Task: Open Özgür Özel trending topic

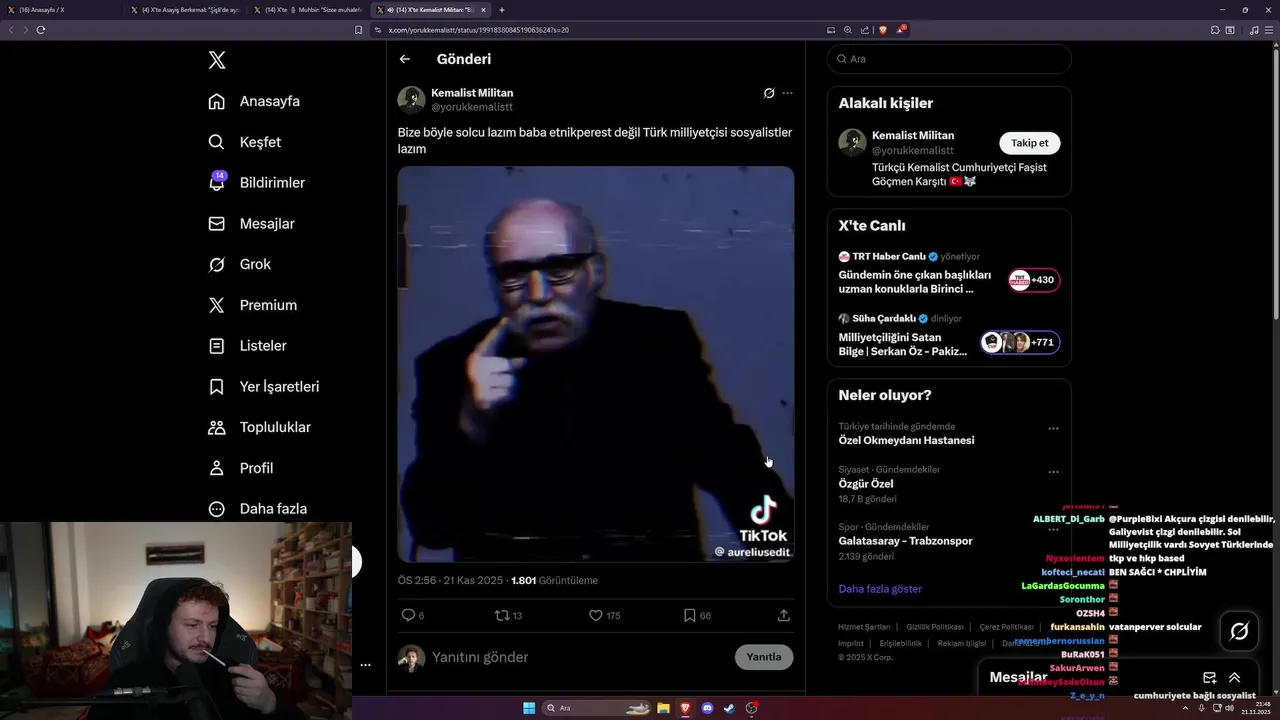Action: point(866,484)
